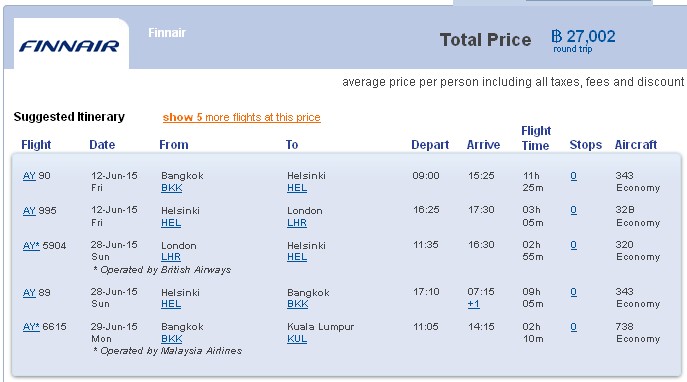Open 'show 5 more flights at this price'
The height and width of the screenshot is (382, 687).
pyautogui.click(x=241, y=117)
